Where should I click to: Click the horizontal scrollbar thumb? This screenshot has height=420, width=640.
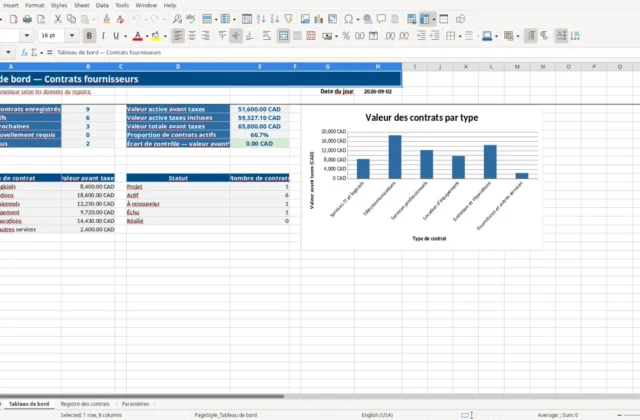click(142, 396)
